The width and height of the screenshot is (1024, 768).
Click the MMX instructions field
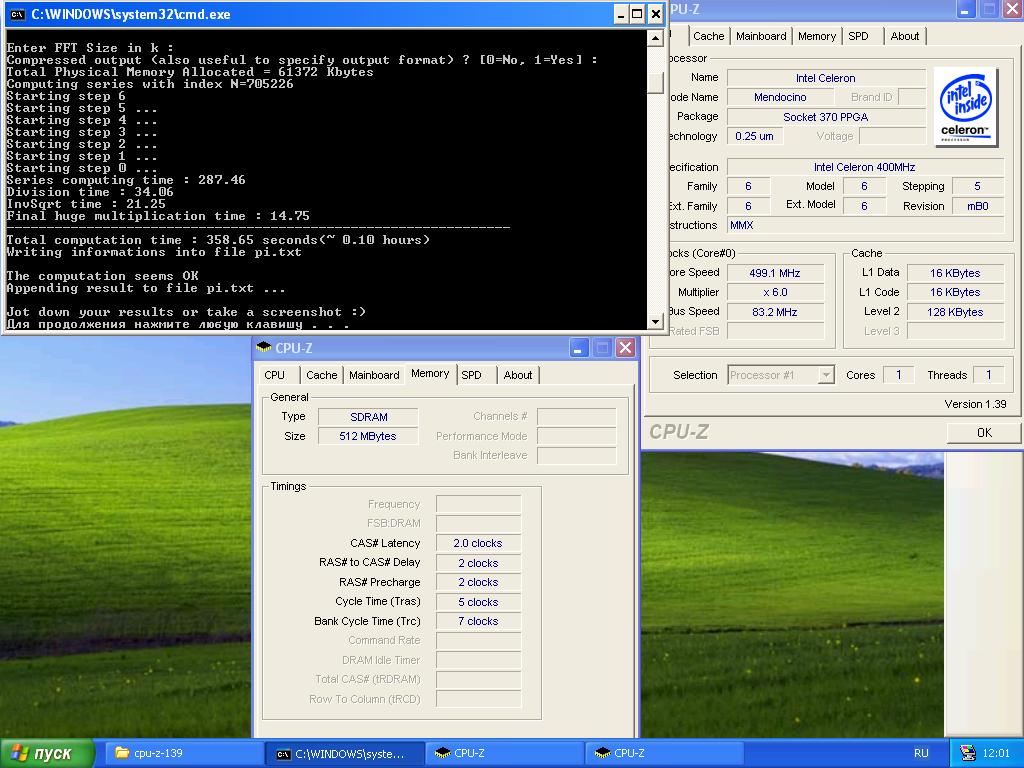tap(865, 225)
